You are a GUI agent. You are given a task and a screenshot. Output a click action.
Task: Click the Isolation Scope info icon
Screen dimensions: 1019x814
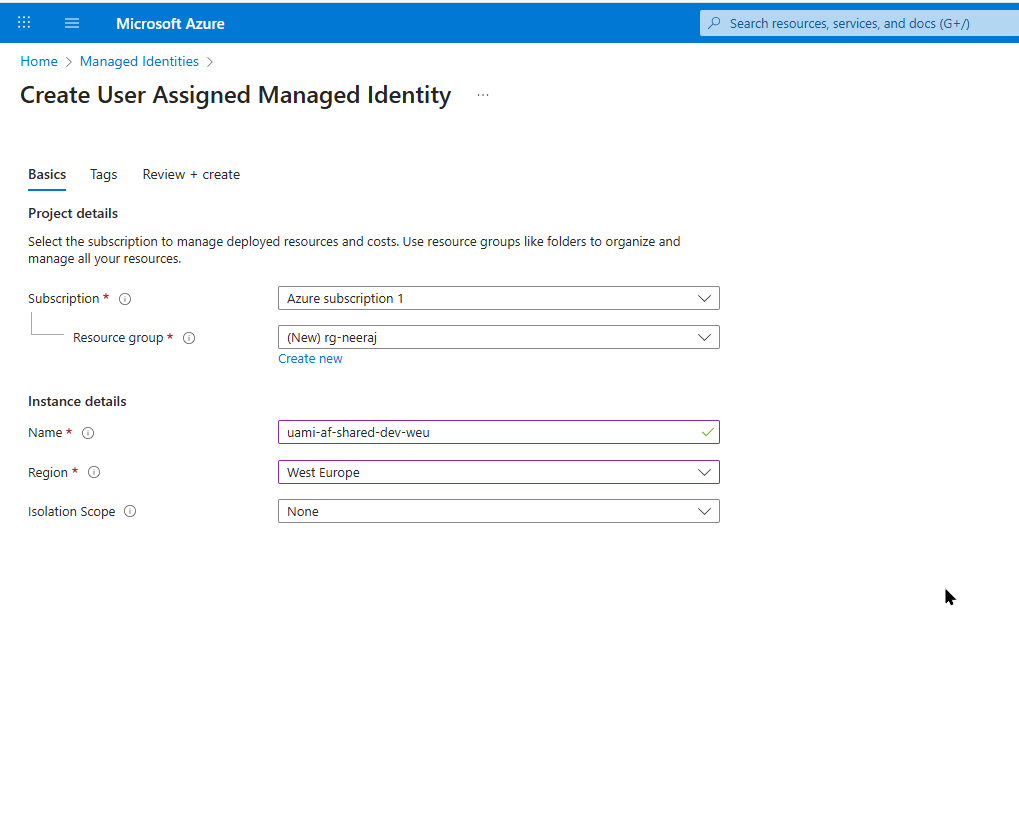click(130, 512)
